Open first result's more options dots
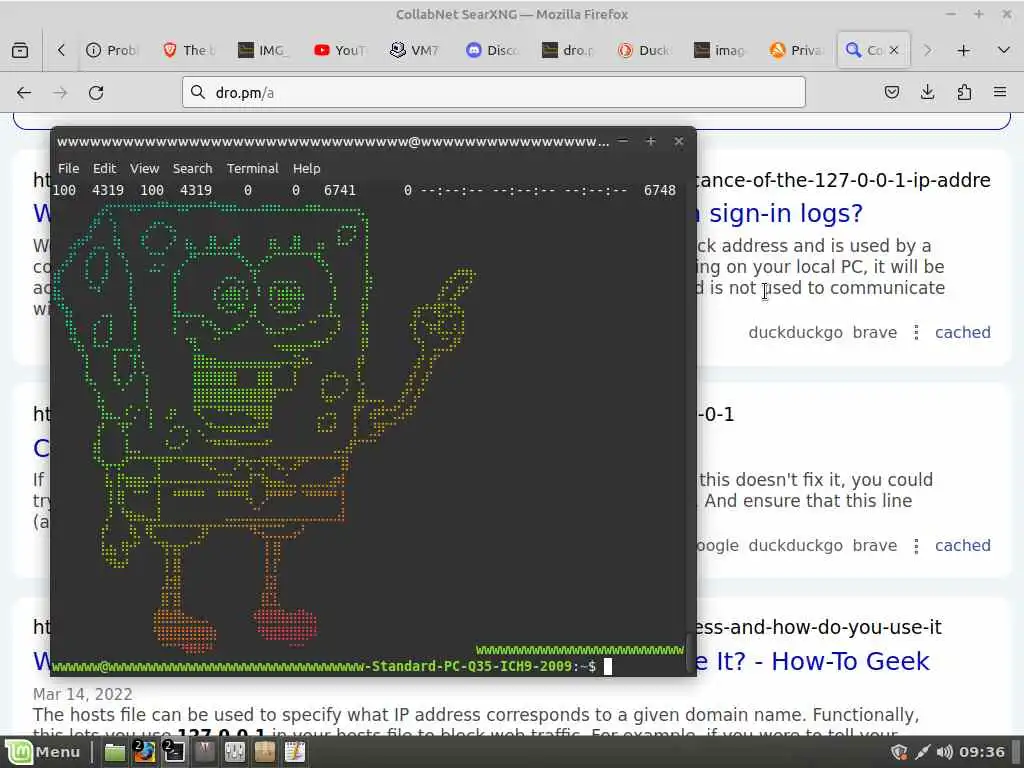Image resolution: width=1024 pixels, height=768 pixels. [x=916, y=332]
